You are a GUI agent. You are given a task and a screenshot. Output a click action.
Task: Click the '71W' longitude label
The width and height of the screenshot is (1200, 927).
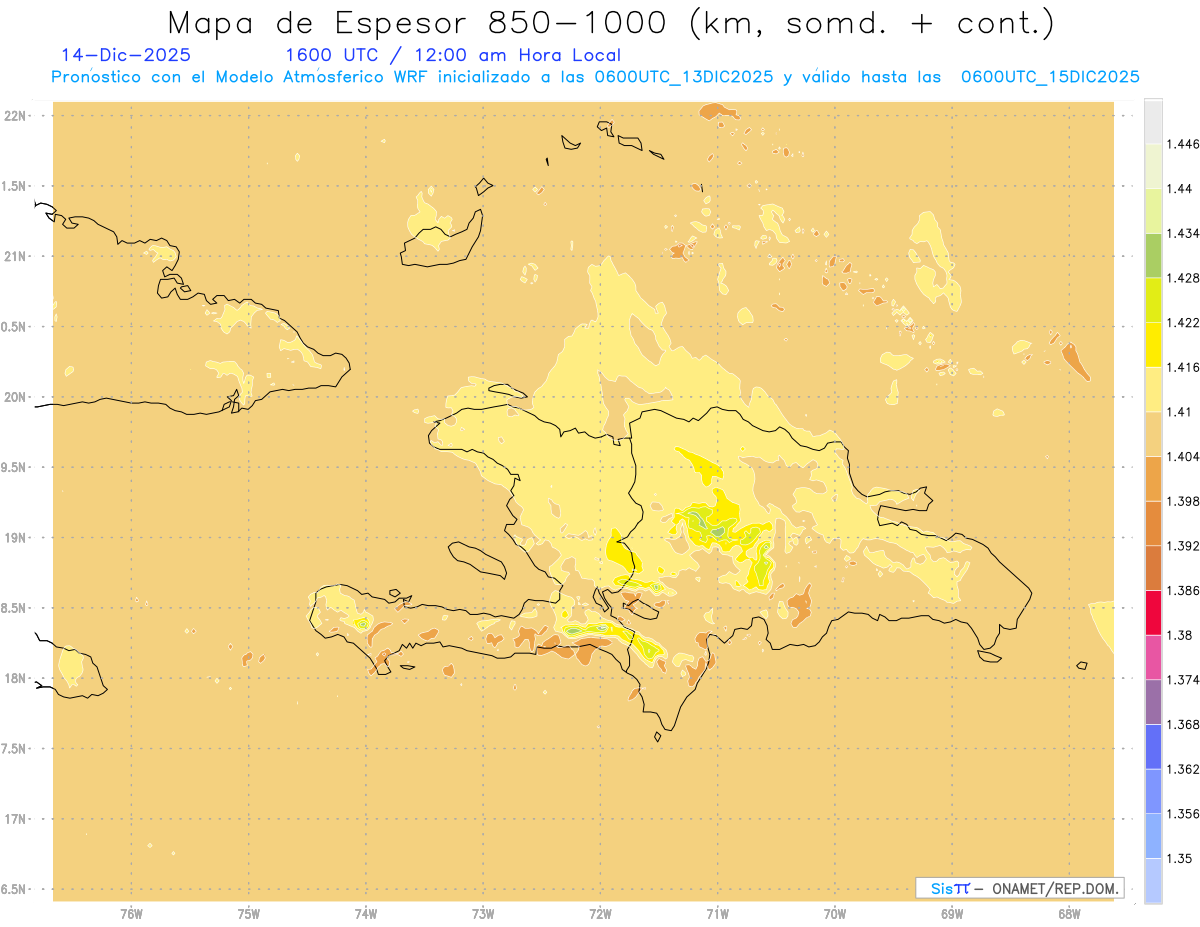(717, 913)
